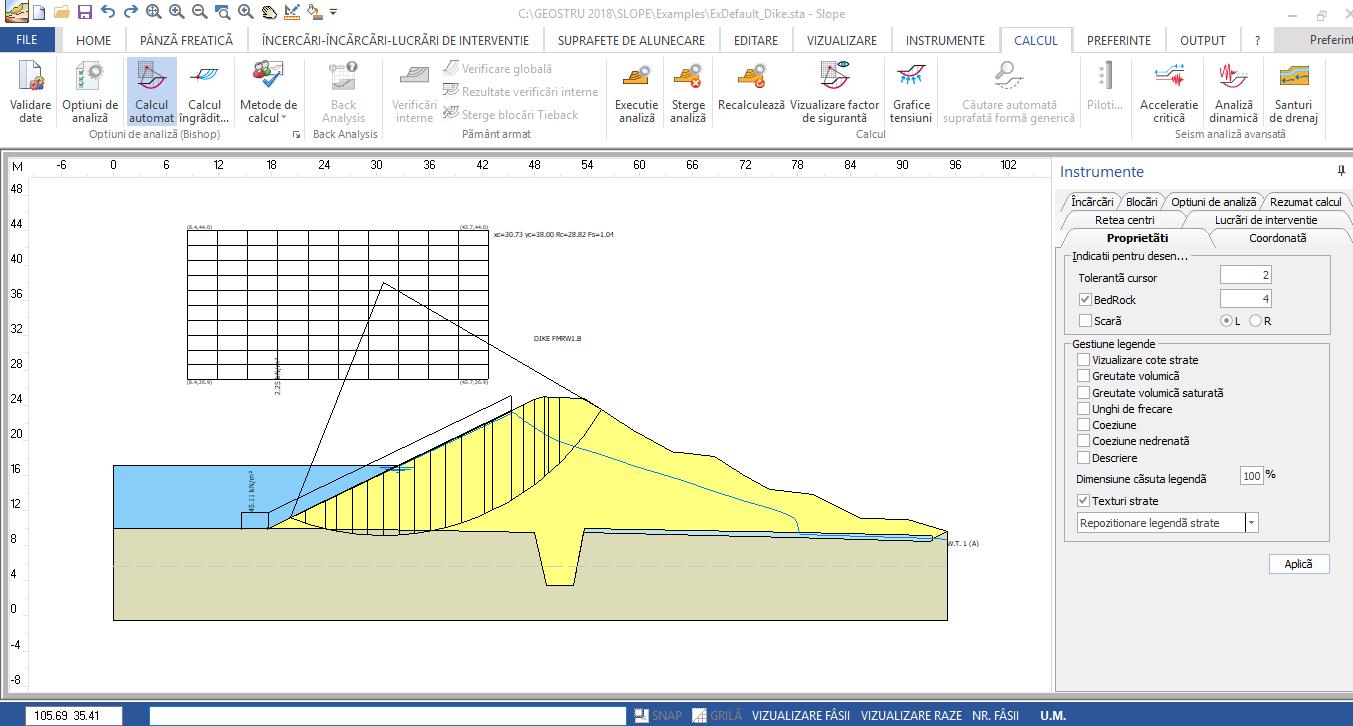Activate the zoom window tool
This screenshot has width=1353, height=726.
coord(222,12)
